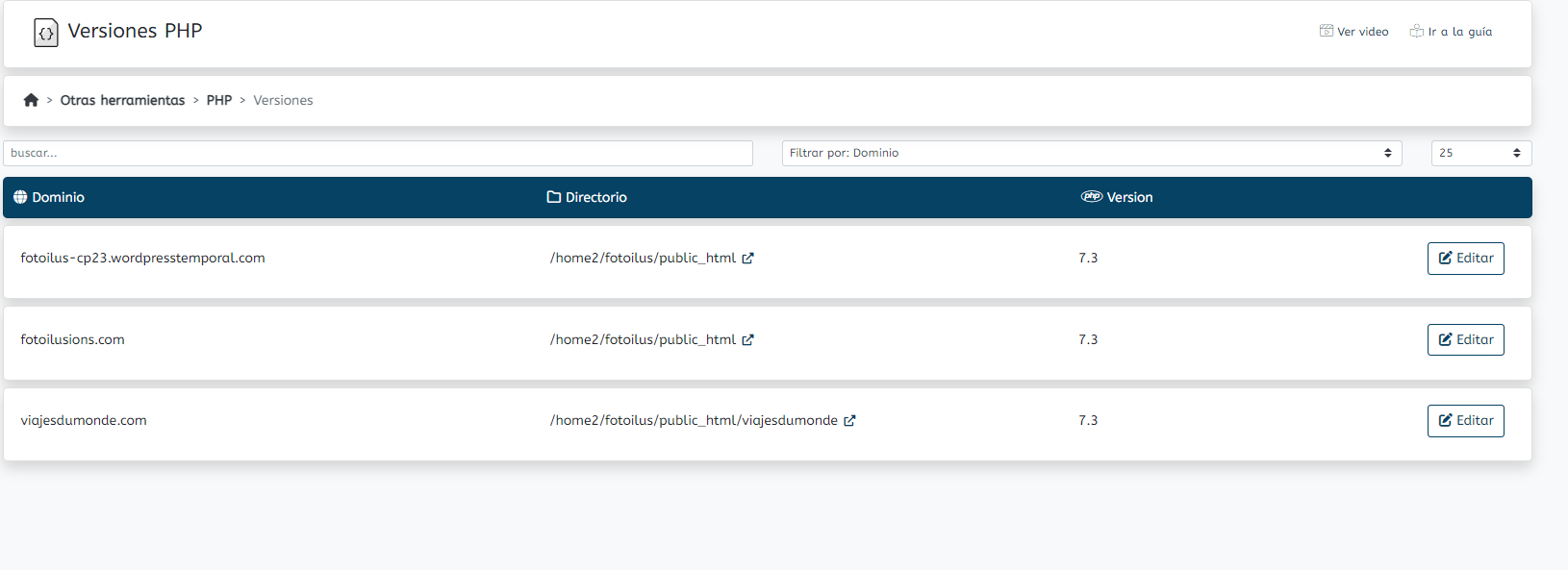This screenshot has height=570, width=1568.
Task: Expand the 25 rows-per-page selector
Action: pos(1481,153)
